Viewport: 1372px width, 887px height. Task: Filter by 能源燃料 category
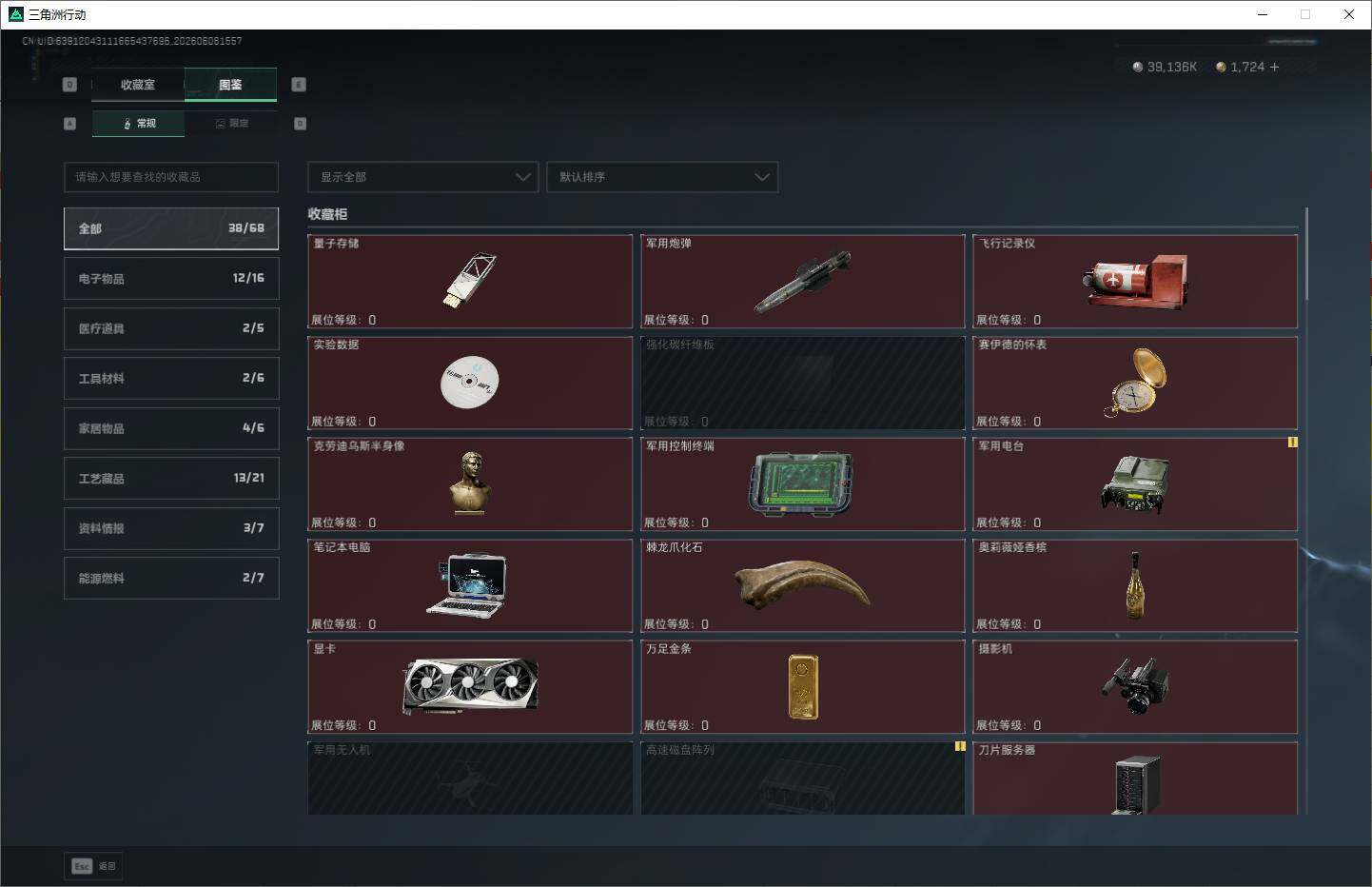[x=171, y=578]
